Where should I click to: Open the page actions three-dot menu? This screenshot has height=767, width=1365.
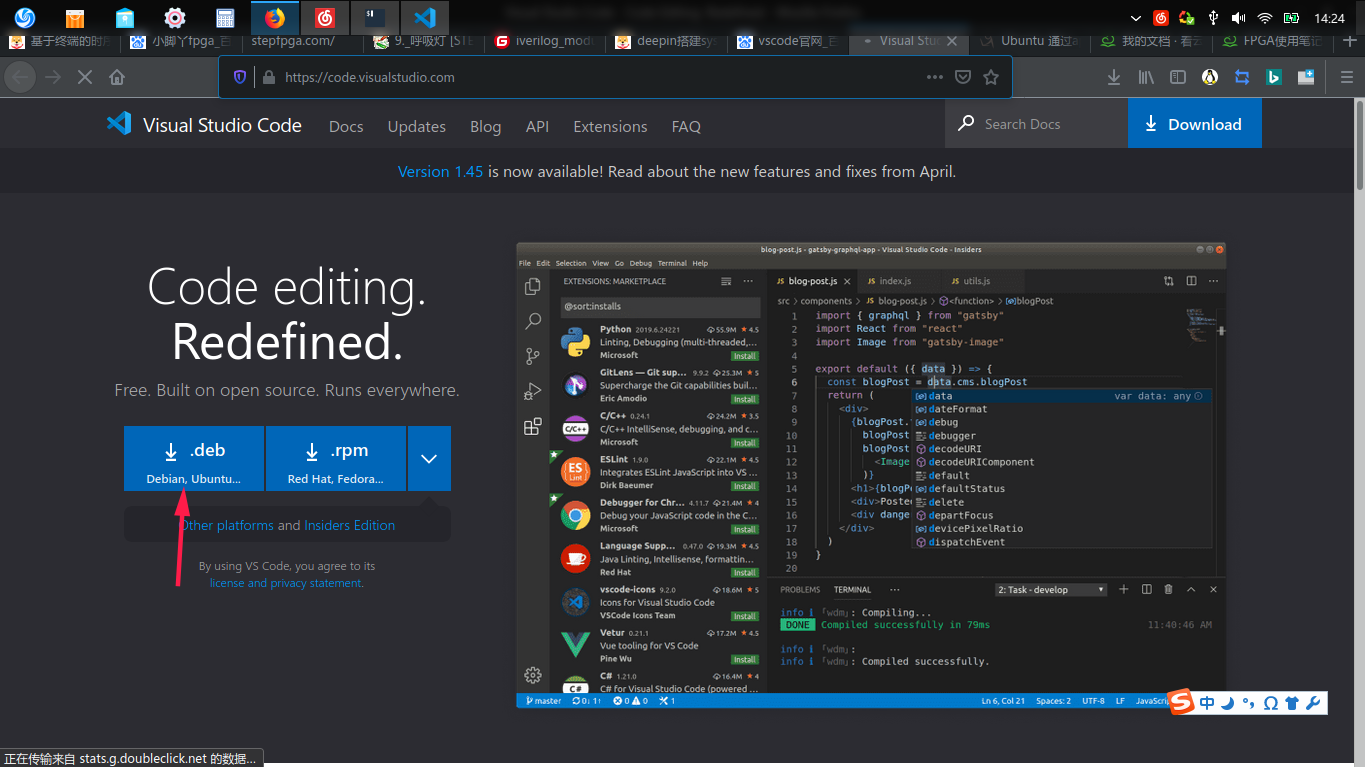934,77
